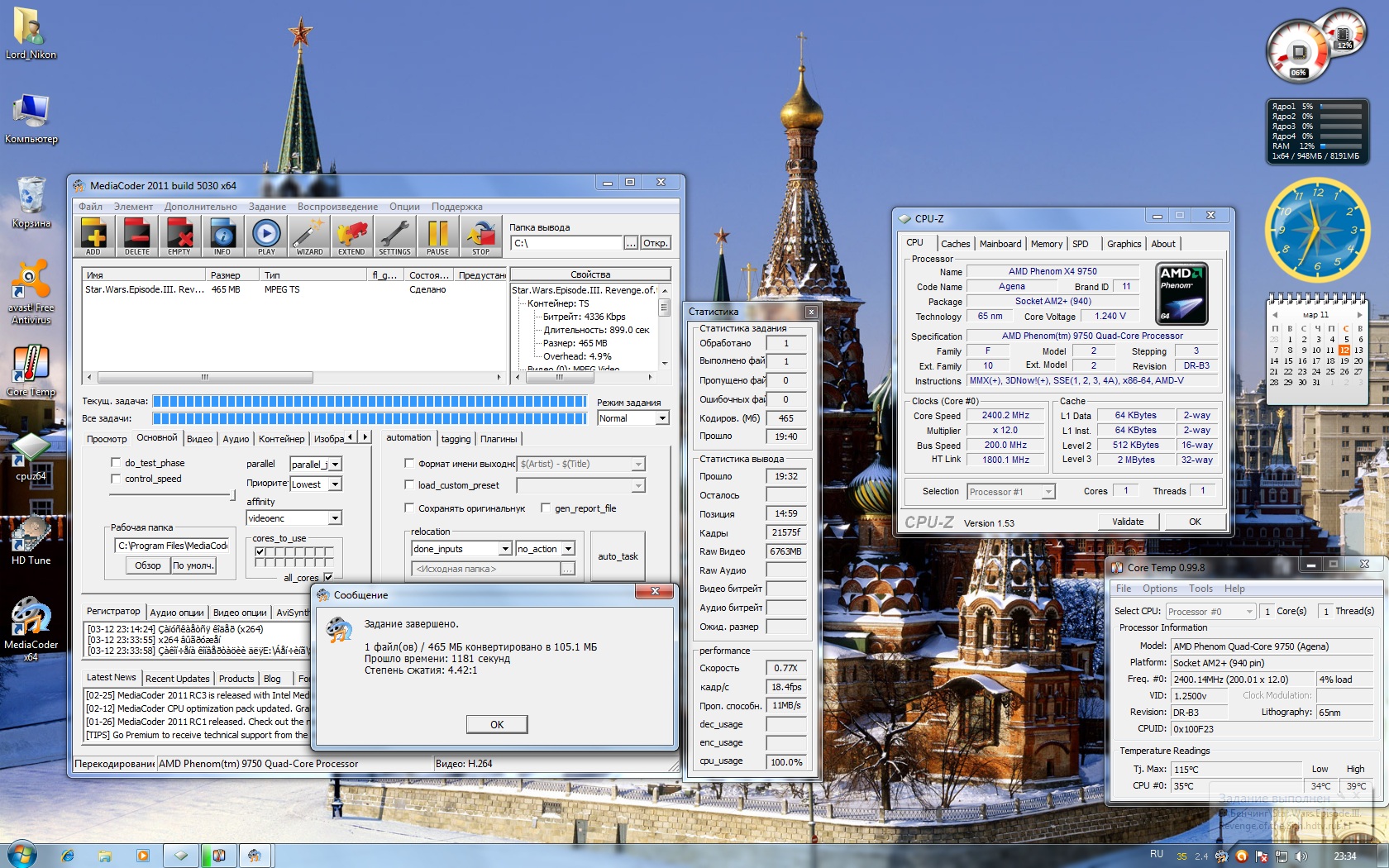Viewport: 1389px width, 868px height.
Task: Enable the control_speed checkbox
Action: [117, 479]
